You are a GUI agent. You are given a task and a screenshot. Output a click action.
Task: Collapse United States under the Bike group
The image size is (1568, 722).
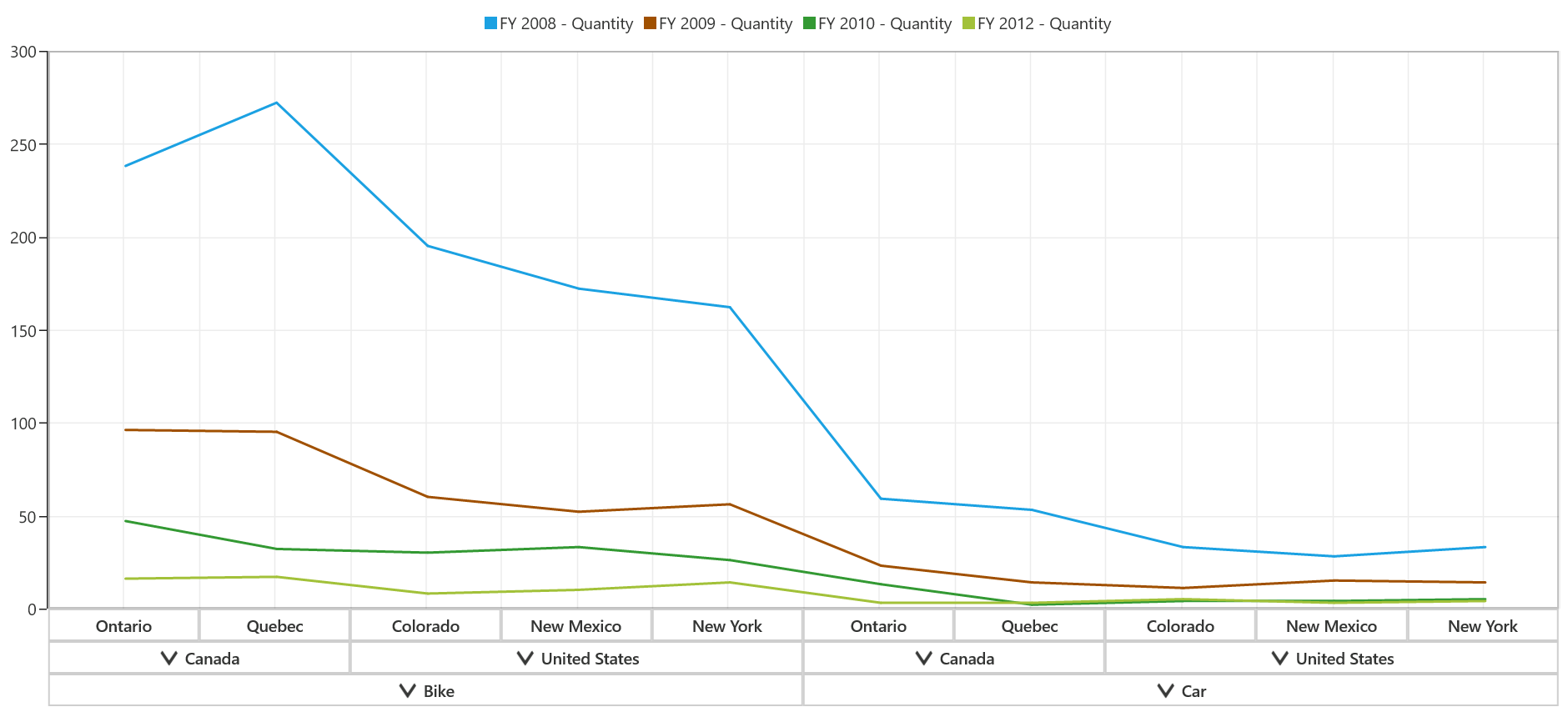tap(525, 658)
